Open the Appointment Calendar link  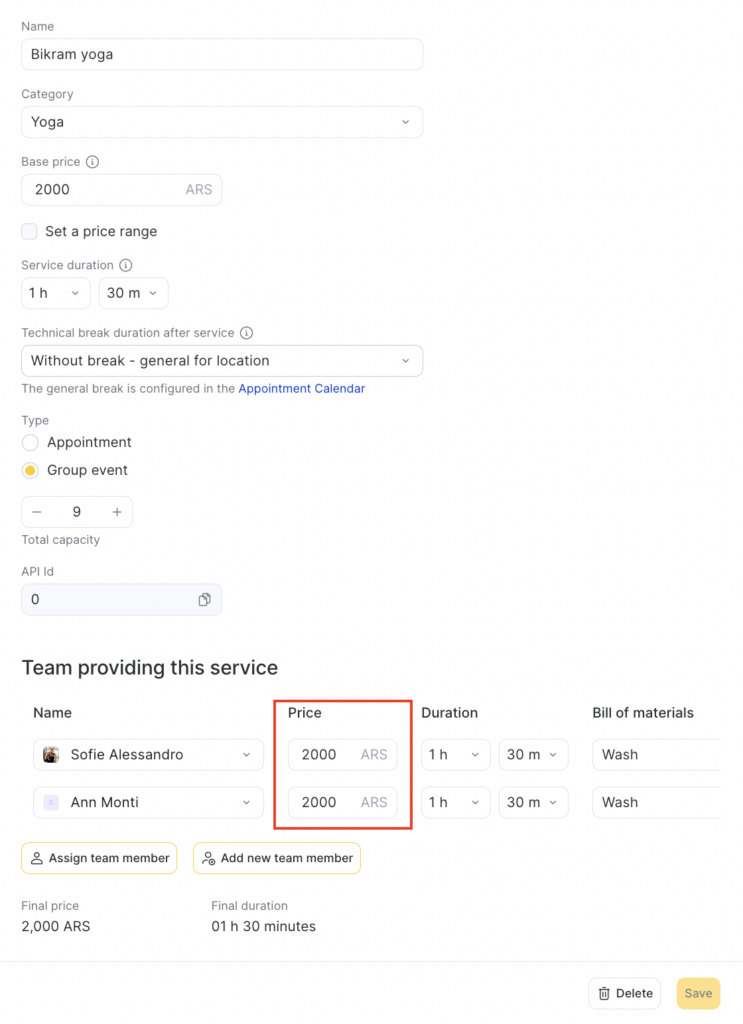(x=301, y=389)
